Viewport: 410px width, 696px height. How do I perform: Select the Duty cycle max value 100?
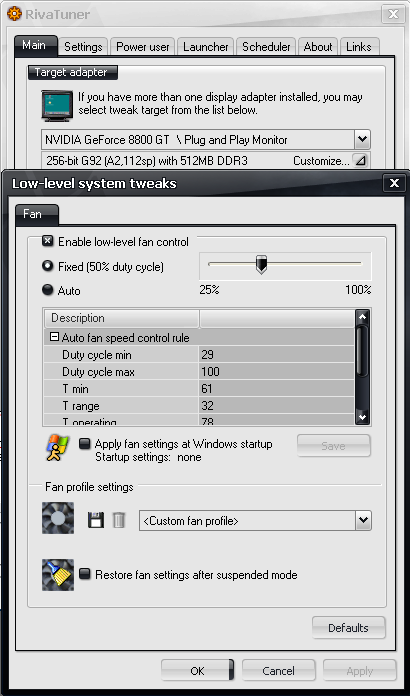[x=276, y=372]
